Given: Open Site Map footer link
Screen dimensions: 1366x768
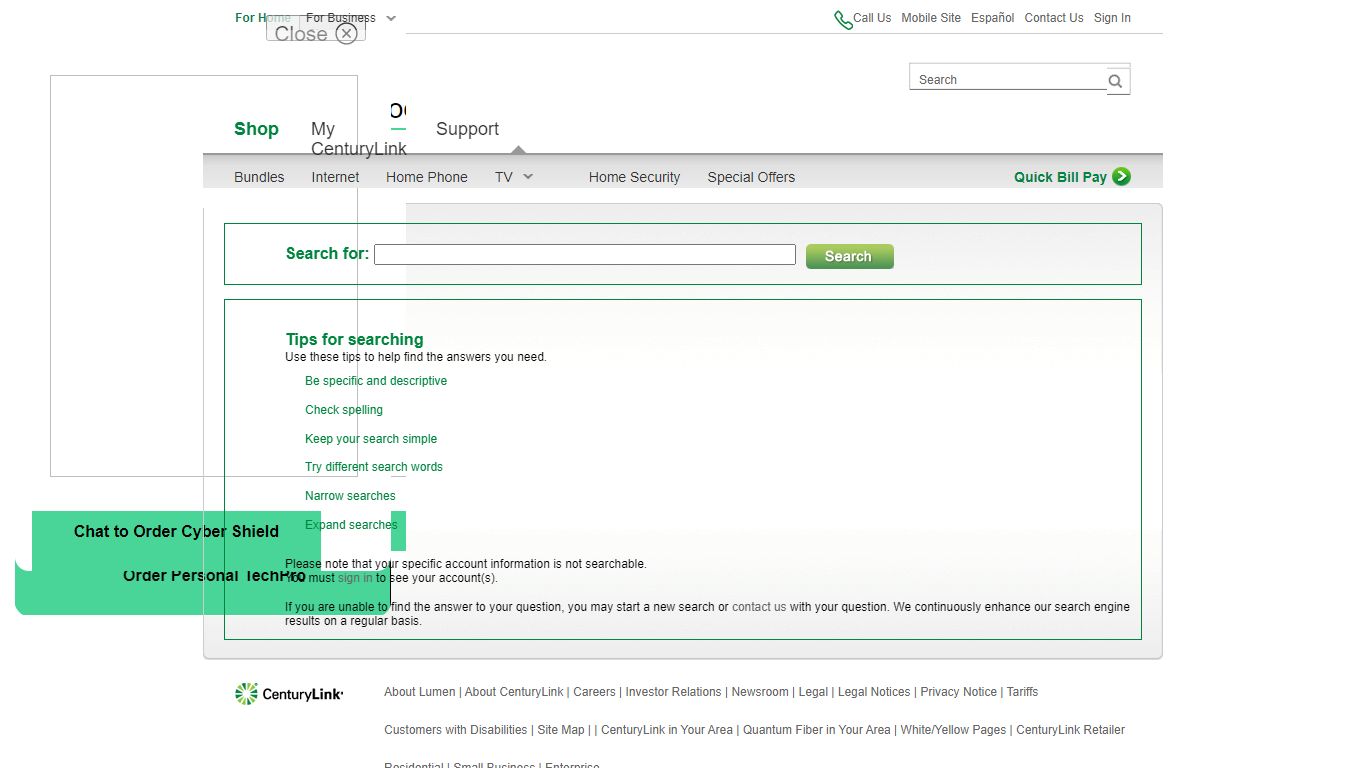Looking at the screenshot, I should click(561, 730).
